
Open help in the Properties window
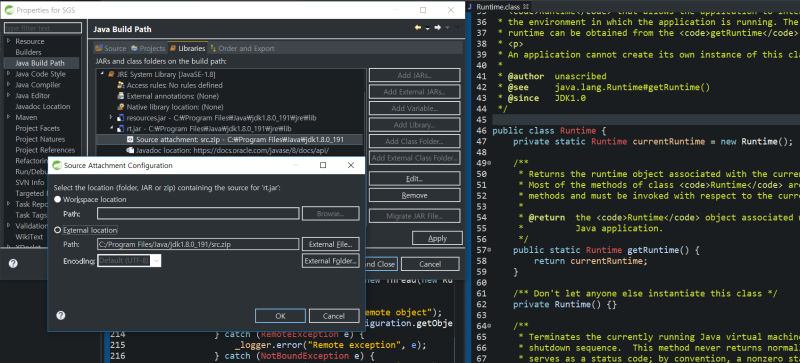(13, 263)
